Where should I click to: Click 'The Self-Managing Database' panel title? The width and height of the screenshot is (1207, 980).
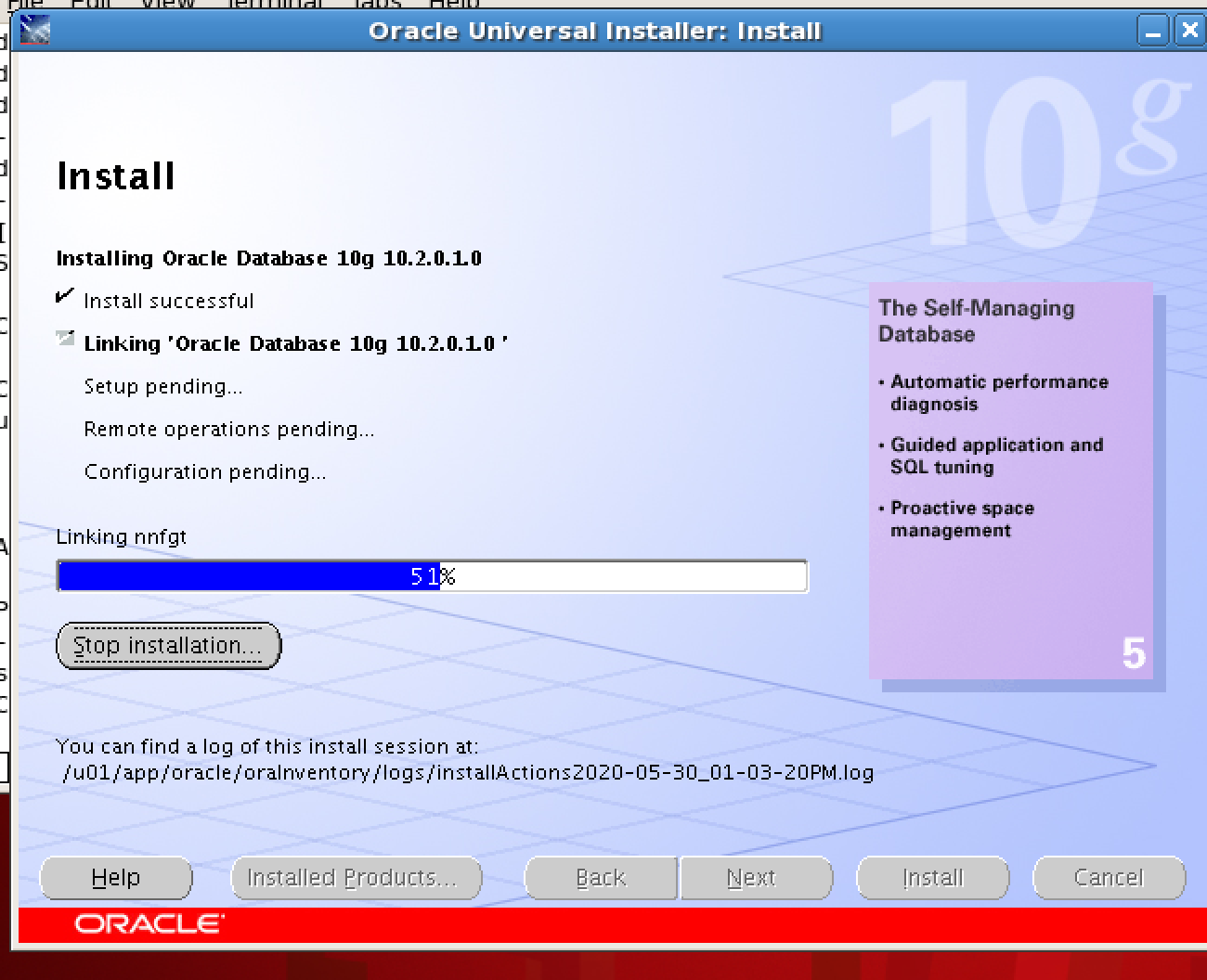pos(977,321)
